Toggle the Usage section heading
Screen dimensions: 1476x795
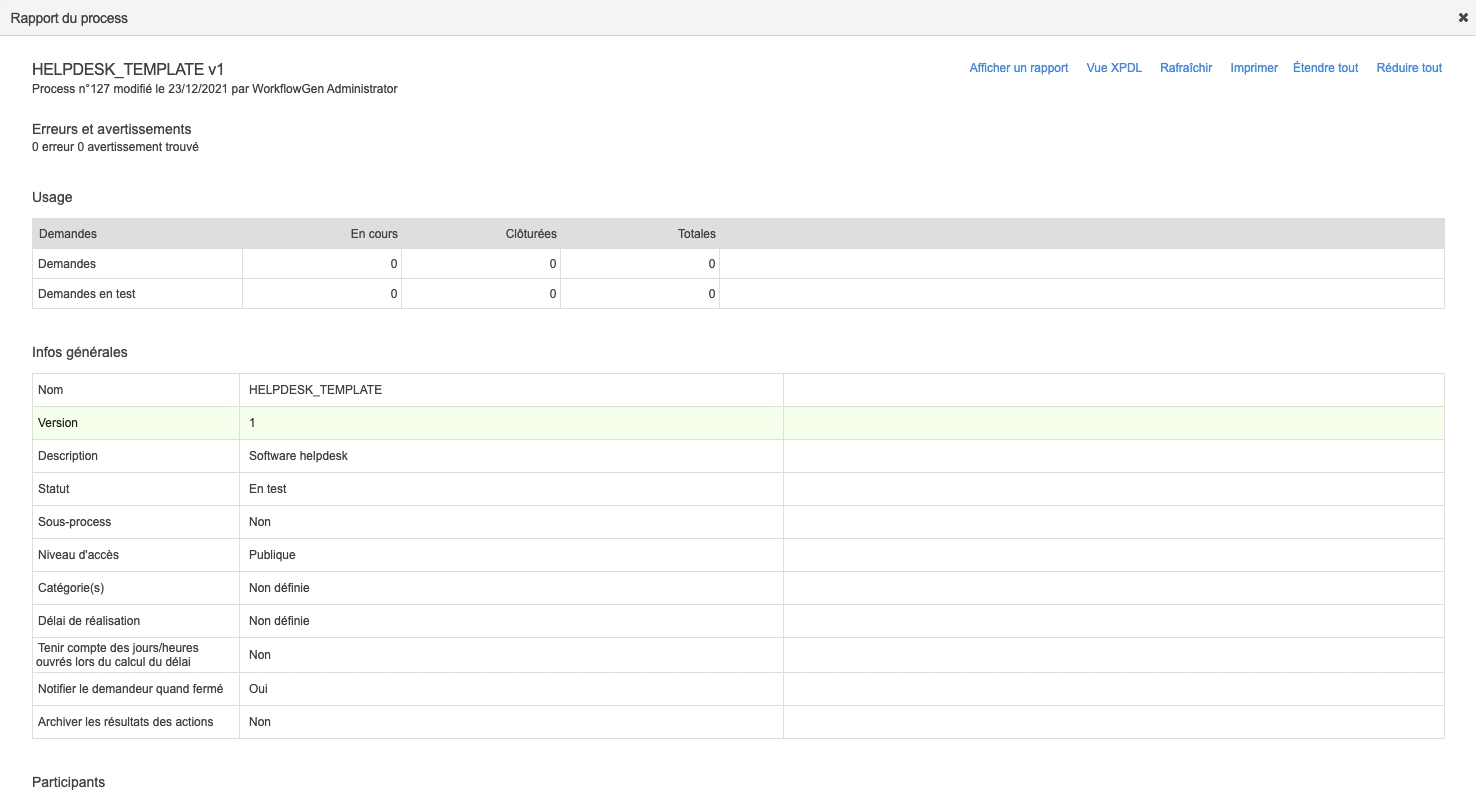coord(52,197)
